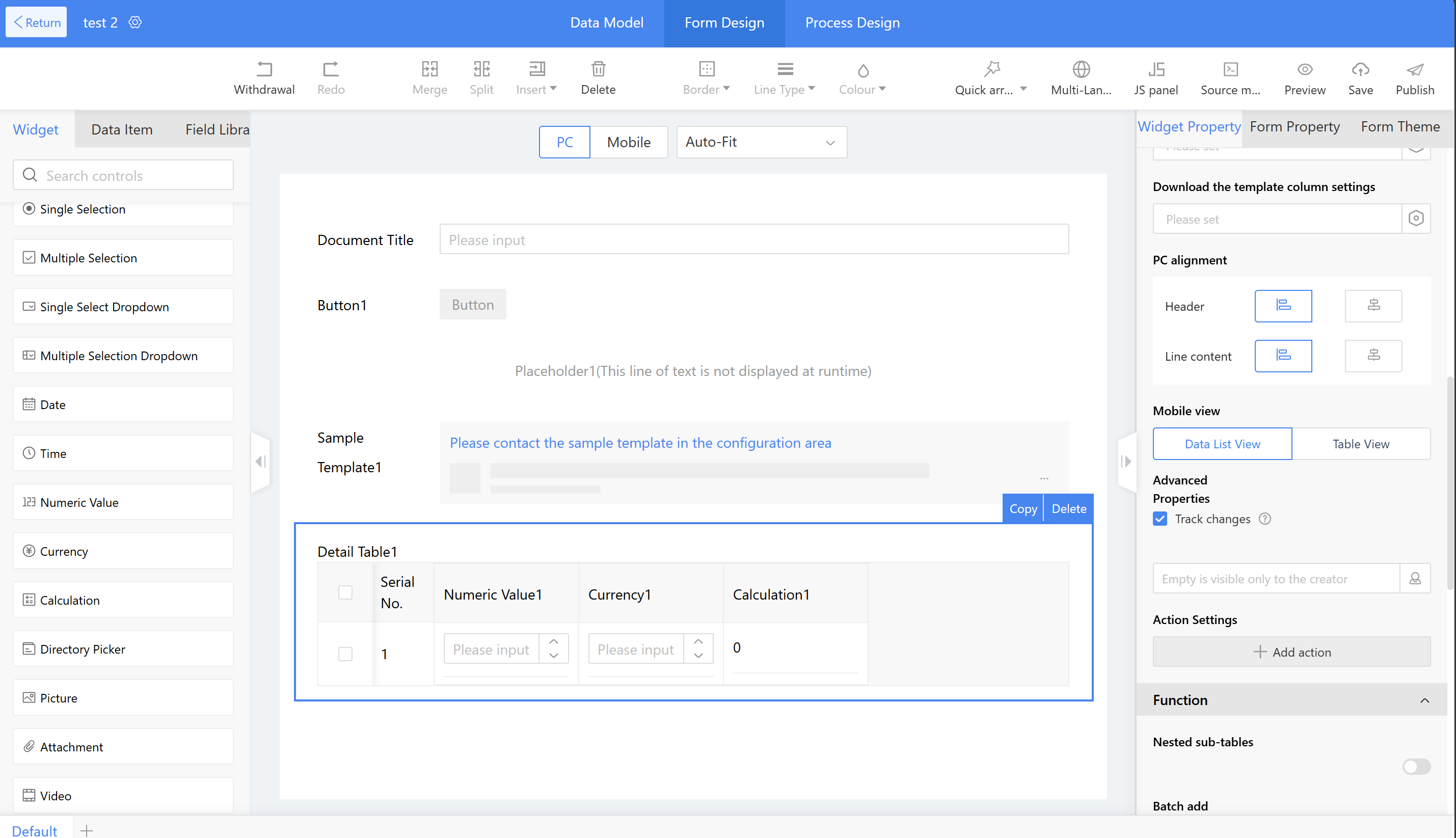This screenshot has height=838, width=1456.
Task: Open the Auto-Fit dropdown
Action: tap(762, 142)
